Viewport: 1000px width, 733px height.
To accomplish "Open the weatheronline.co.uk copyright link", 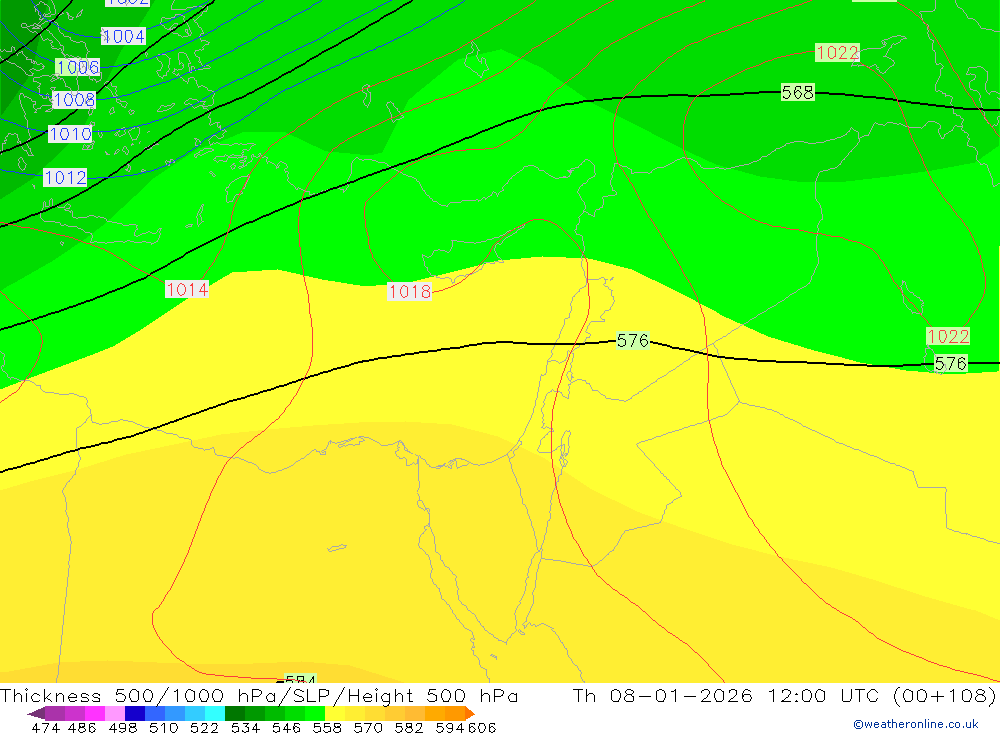I will (x=916, y=724).
